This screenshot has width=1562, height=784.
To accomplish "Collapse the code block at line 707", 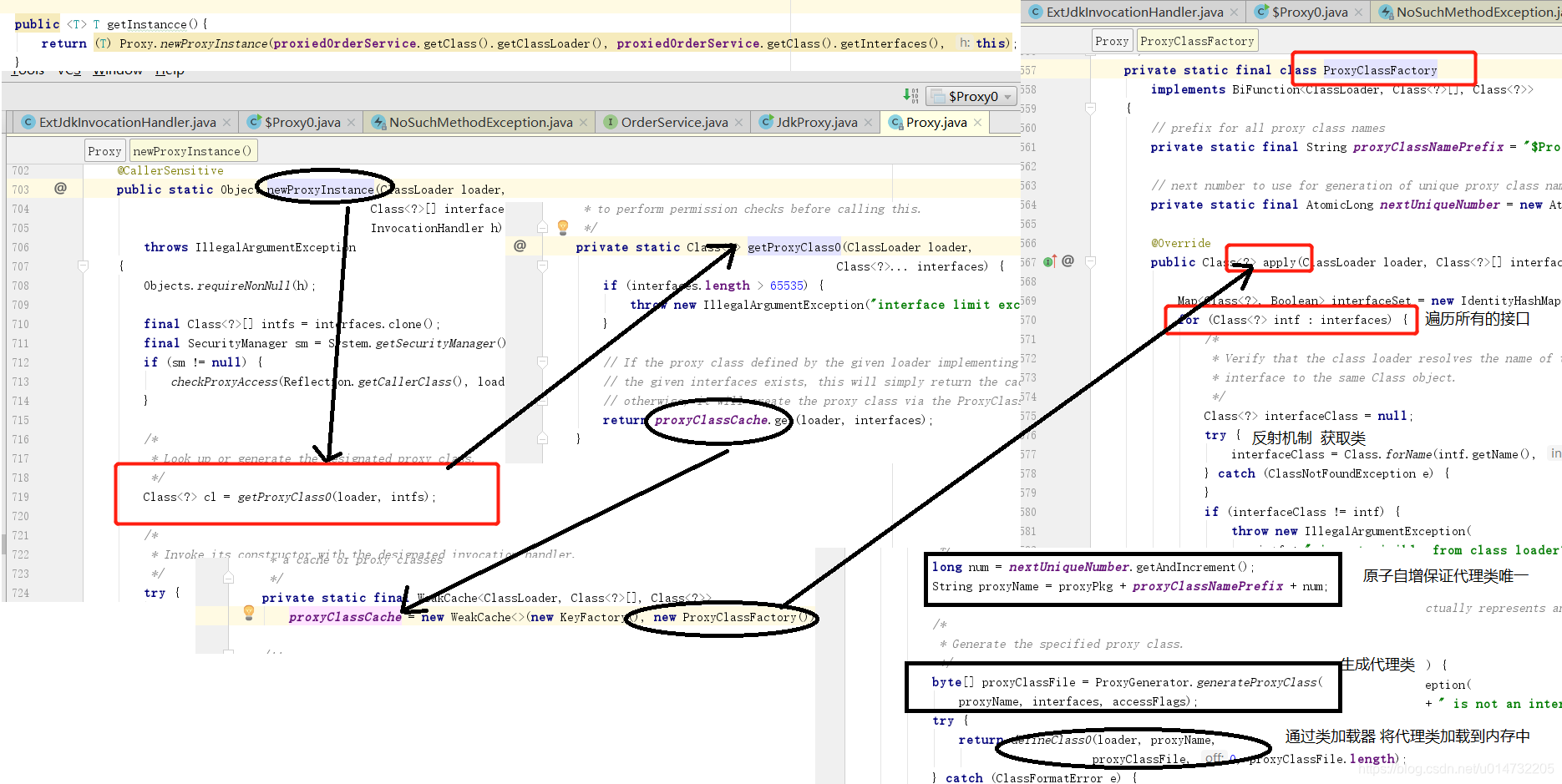I will (x=83, y=266).
